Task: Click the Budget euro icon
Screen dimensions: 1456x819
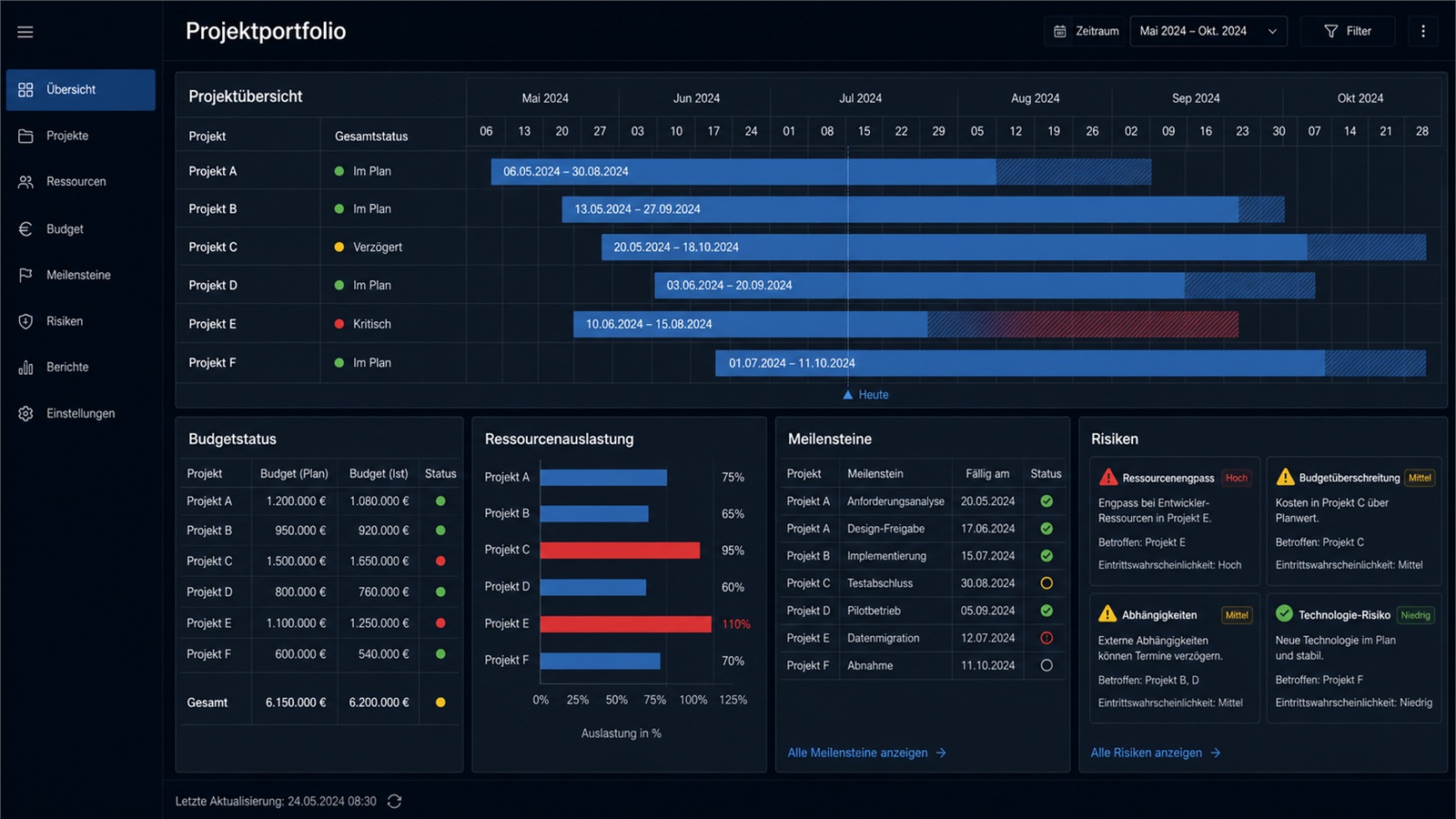Action: point(25,229)
